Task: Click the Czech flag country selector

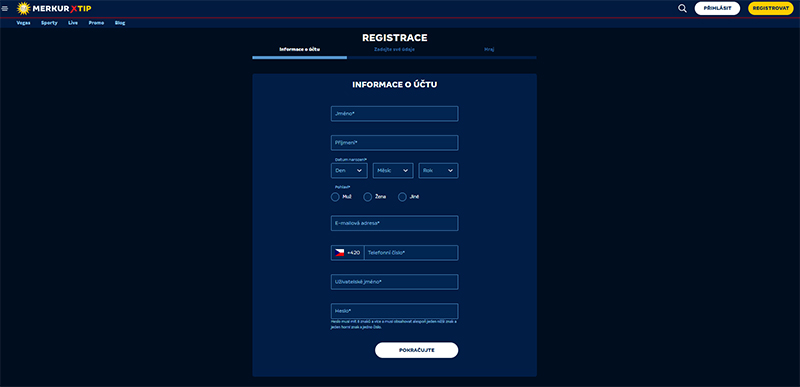Action: 339,253
